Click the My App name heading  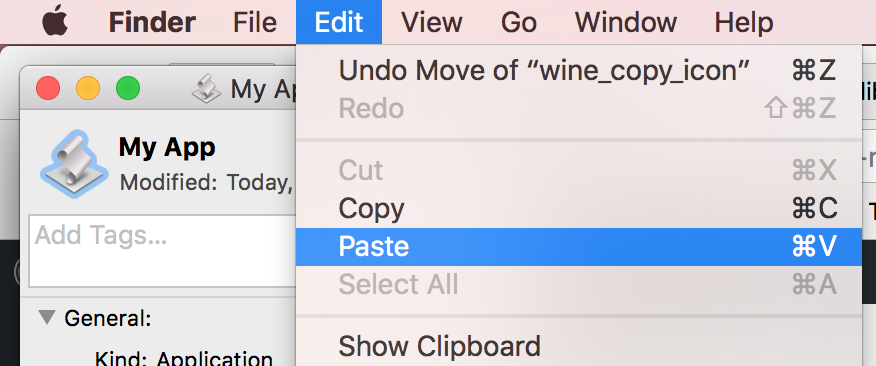(x=167, y=148)
